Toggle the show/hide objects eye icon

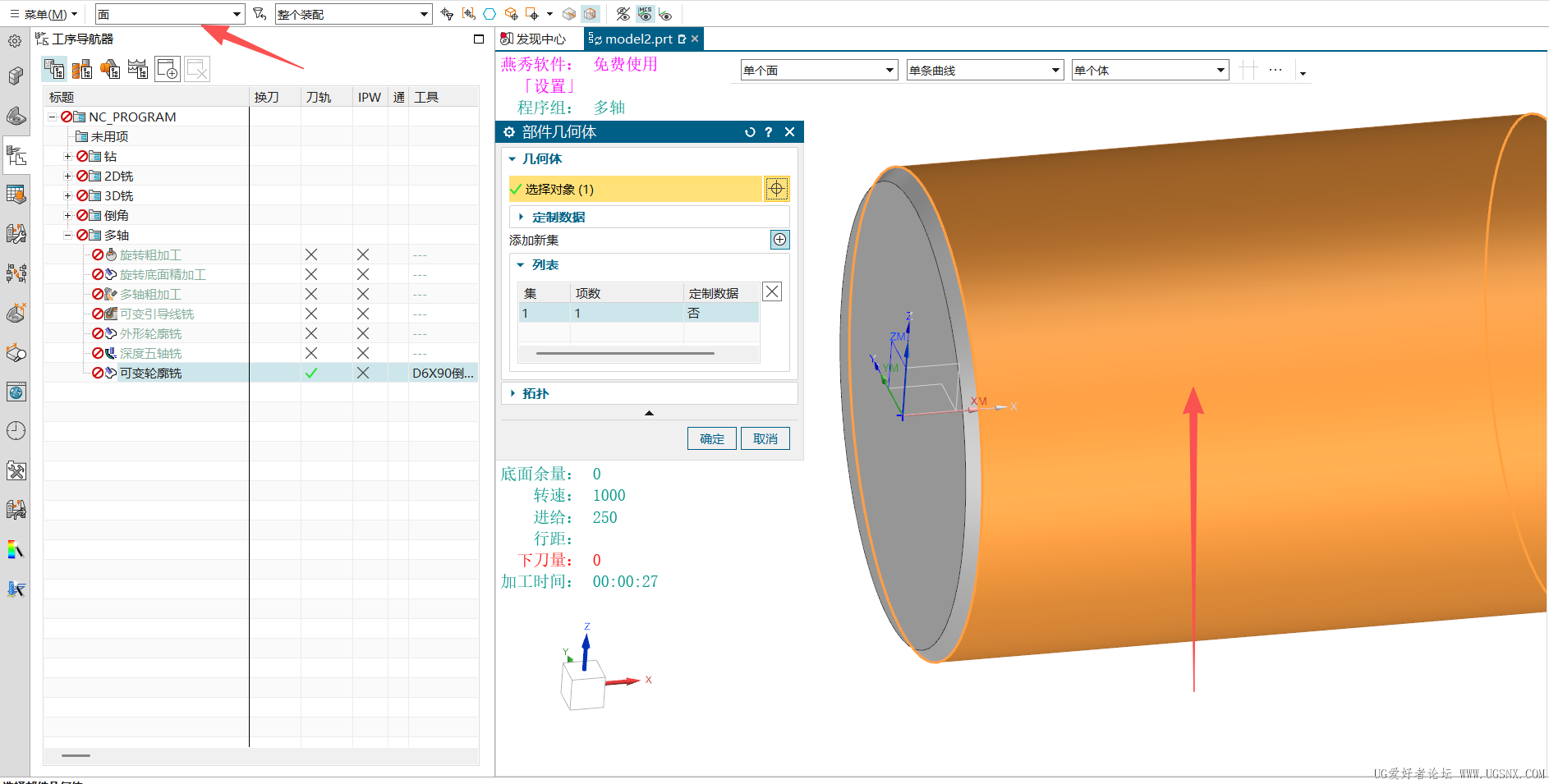[x=623, y=14]
